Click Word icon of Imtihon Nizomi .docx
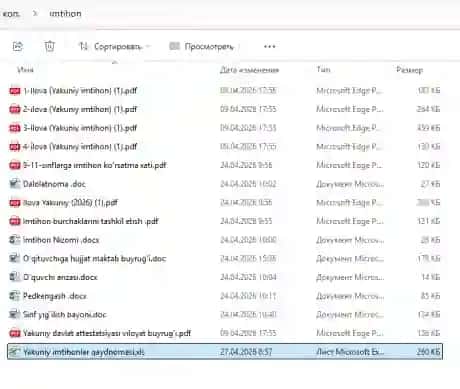This screenshot has width=460, height=389. pos(15,240)
